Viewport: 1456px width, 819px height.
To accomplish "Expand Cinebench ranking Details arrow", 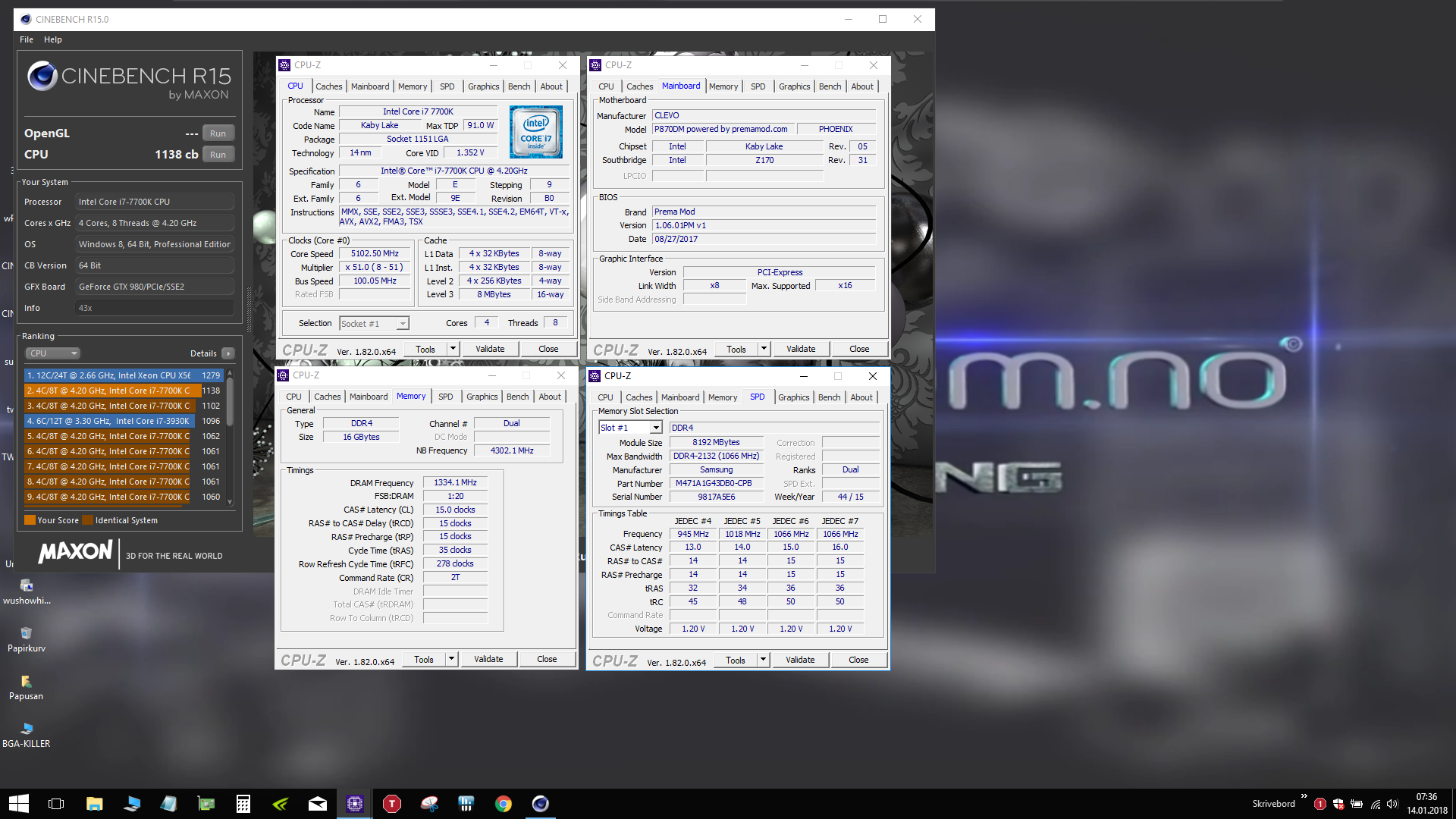I will (228, 353).
